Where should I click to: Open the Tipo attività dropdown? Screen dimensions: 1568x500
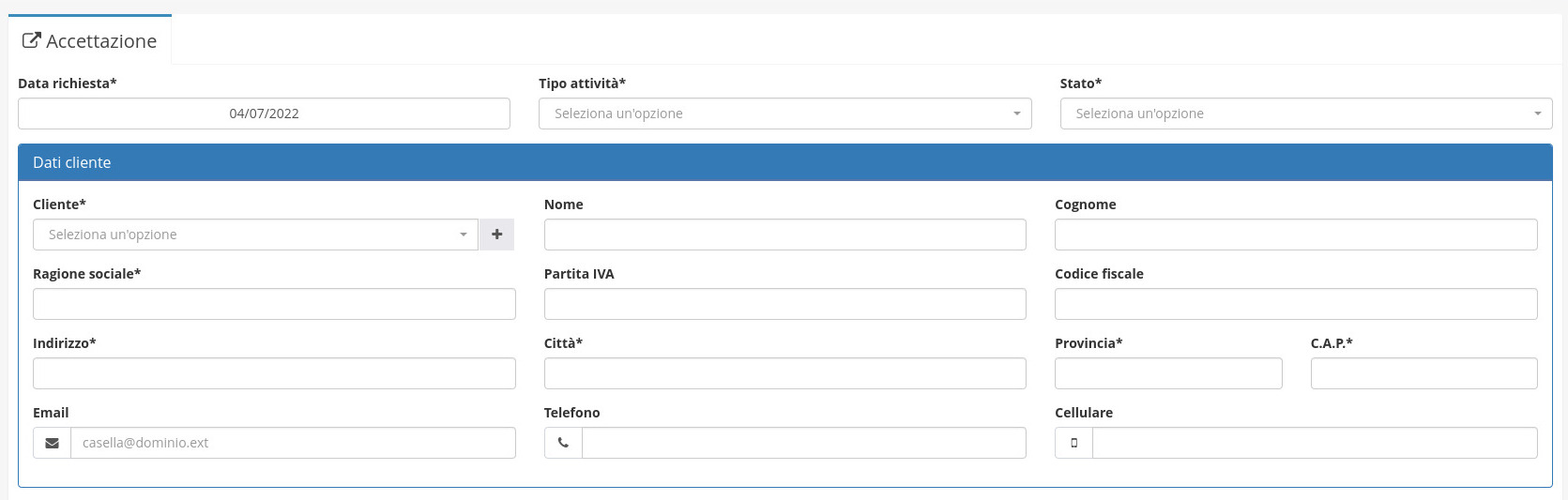click(x=784, y=114)
